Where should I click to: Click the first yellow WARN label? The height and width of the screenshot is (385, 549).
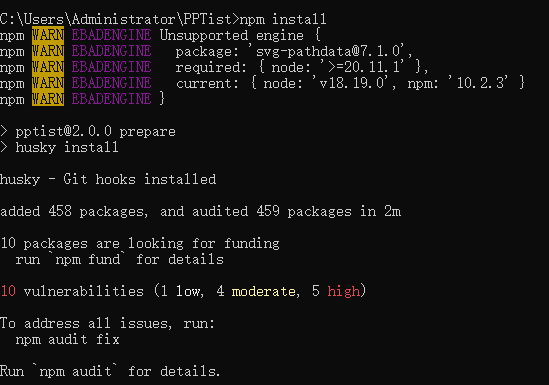(x=48, y=35)
